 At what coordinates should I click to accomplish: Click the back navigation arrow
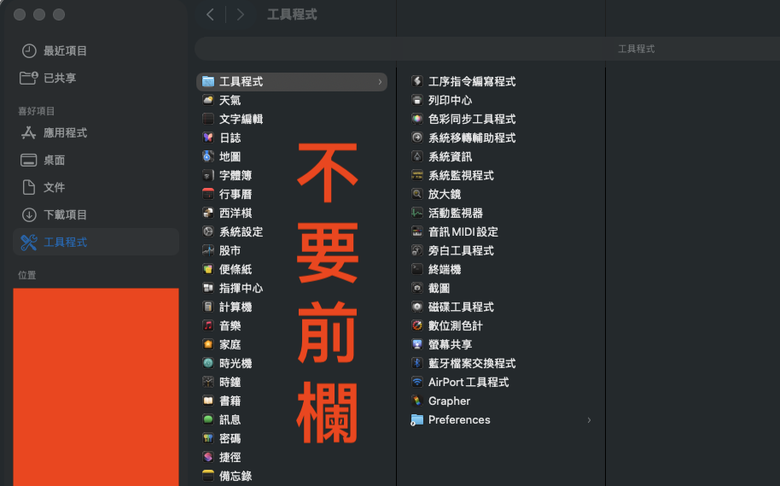tap(210, 14)
